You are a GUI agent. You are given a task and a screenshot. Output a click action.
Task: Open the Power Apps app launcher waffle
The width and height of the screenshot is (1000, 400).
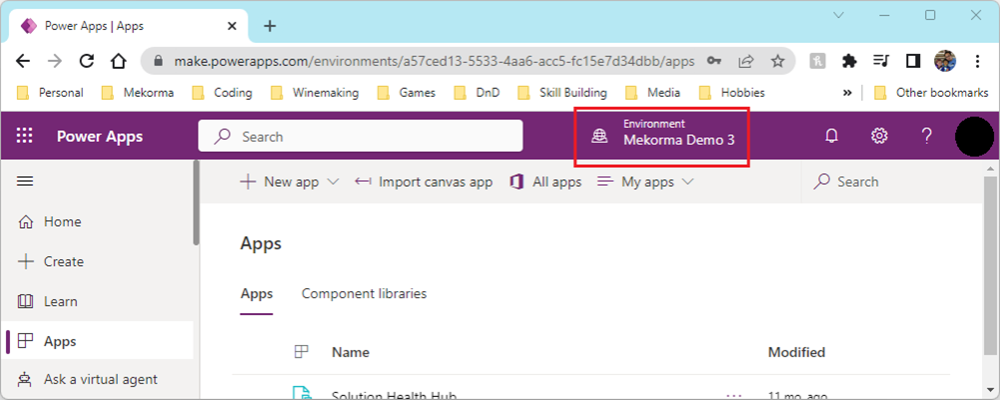(x=25, y=137)
